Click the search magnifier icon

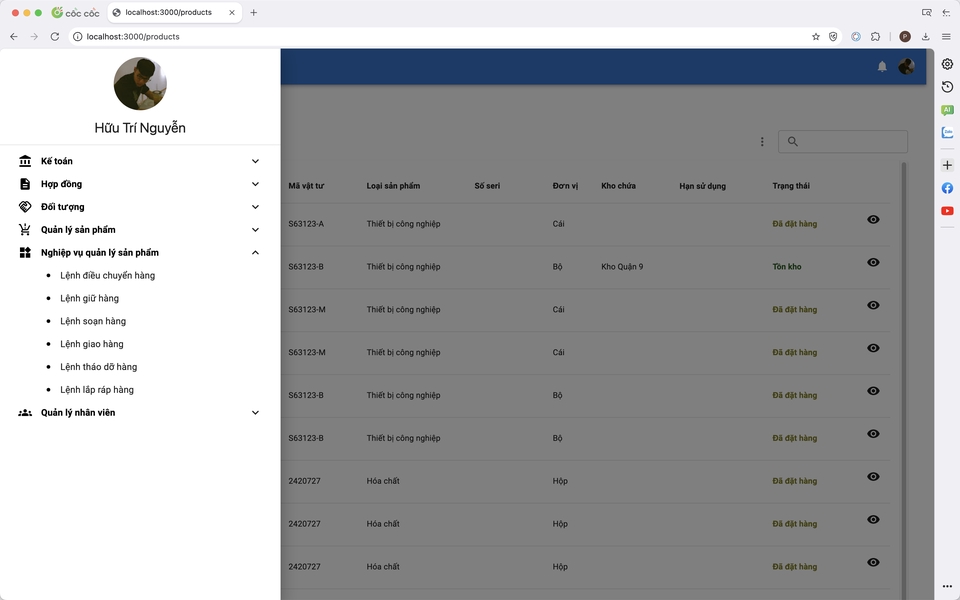[x=793, y=141]
